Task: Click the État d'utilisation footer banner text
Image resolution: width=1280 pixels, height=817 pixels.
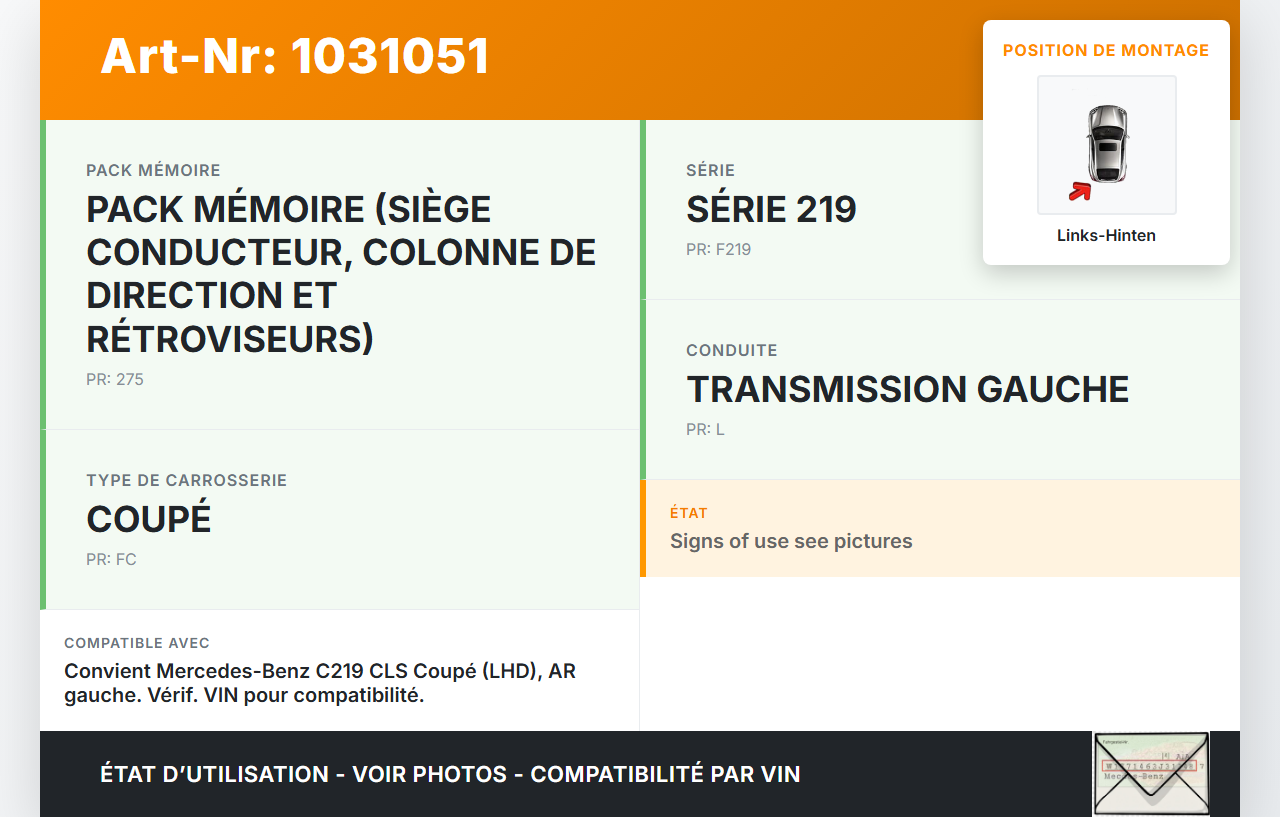Action: 450,774
